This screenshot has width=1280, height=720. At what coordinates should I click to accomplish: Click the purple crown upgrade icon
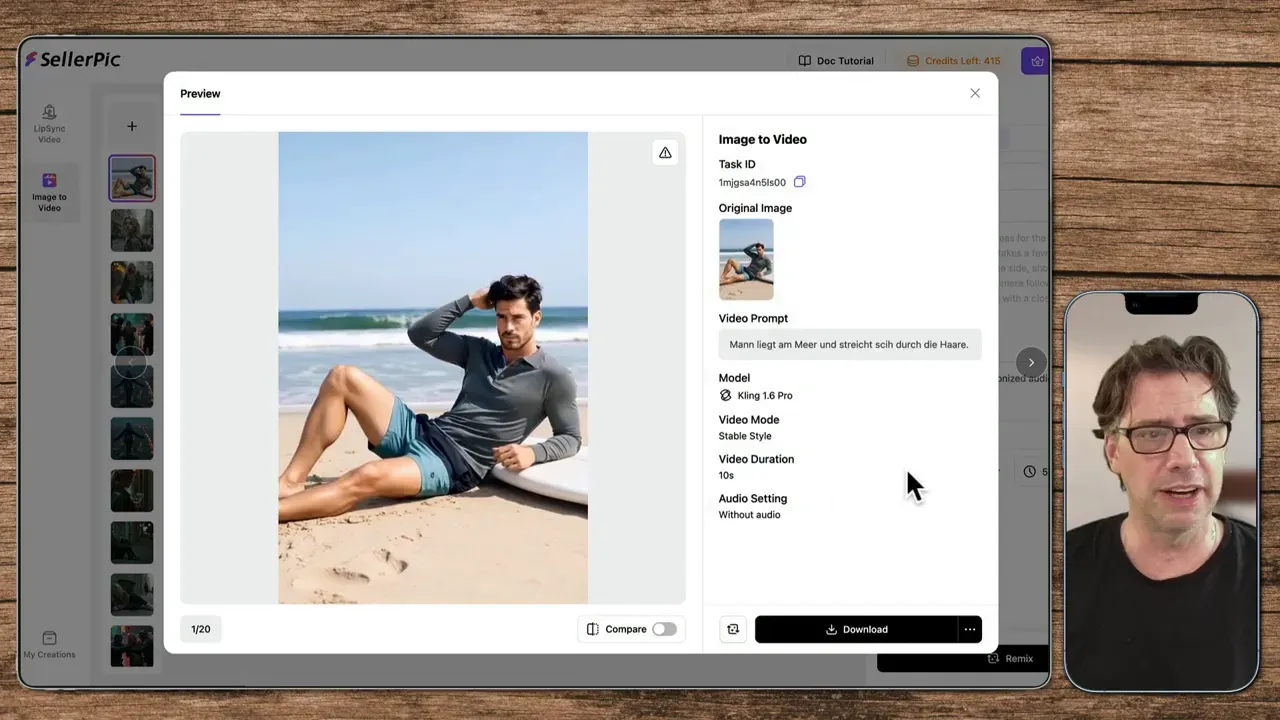[x=1036, y=61]
